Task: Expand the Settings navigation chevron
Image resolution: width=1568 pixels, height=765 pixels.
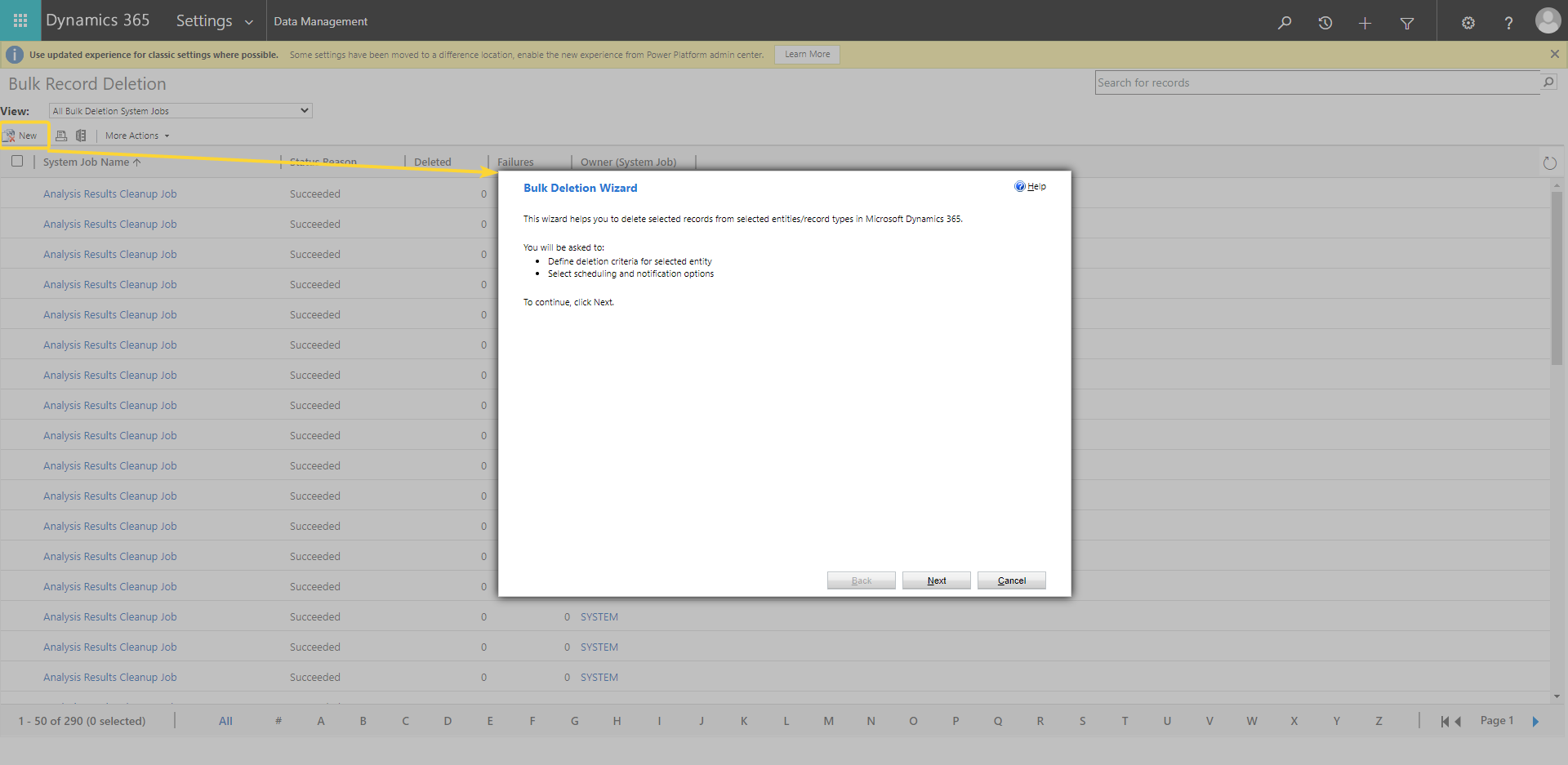Action: click(249, 22)
